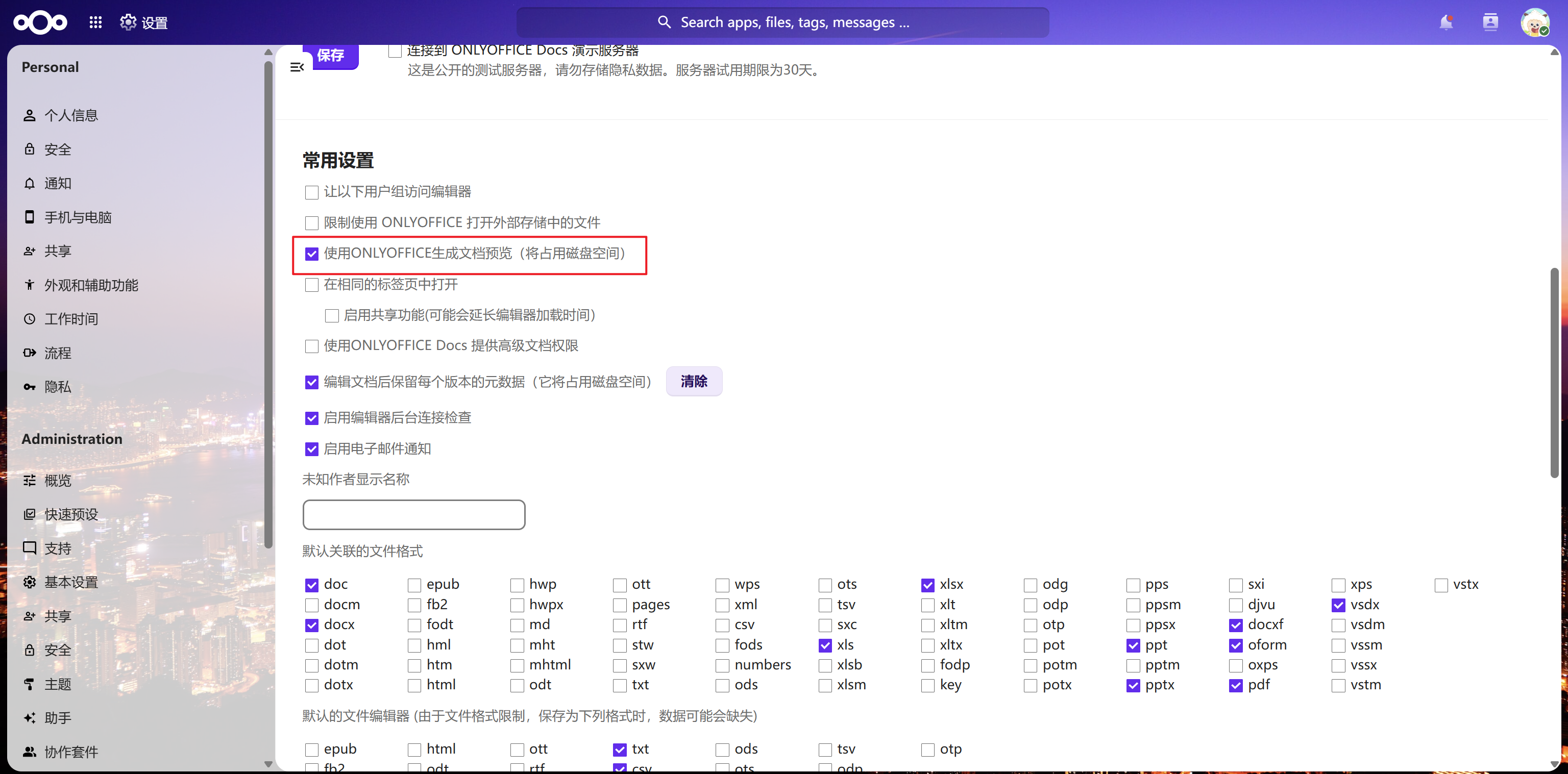Focus the search apps, files, tags field
Screen dimensions: 1568x774
pos(783,22)
